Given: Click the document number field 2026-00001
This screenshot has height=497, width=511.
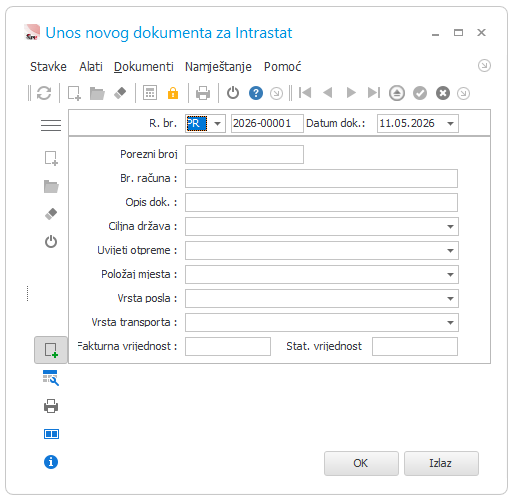Looking at the screenshot, I should [x=267, y=124].
